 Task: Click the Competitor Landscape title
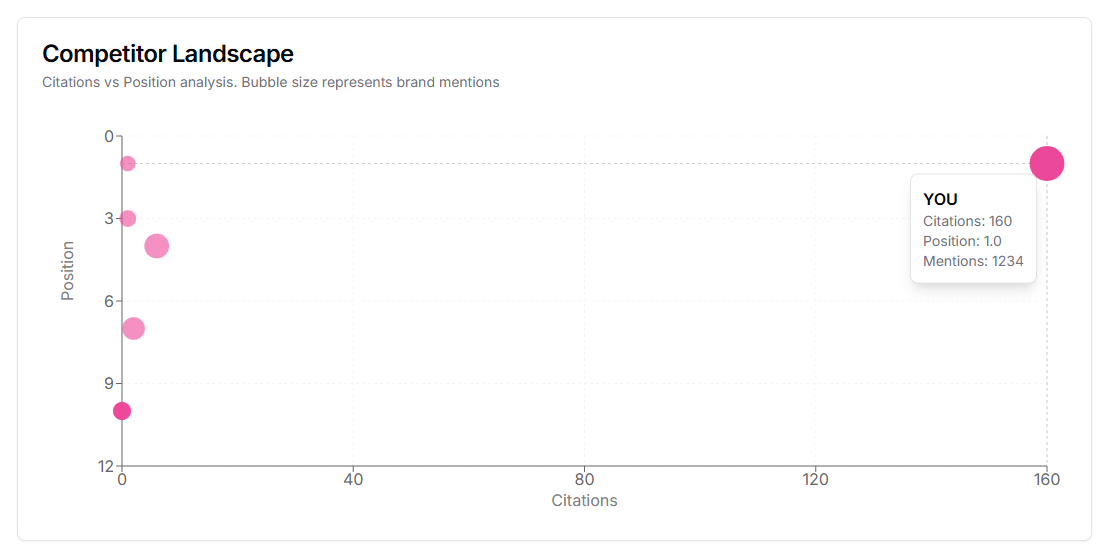(168, 53)
